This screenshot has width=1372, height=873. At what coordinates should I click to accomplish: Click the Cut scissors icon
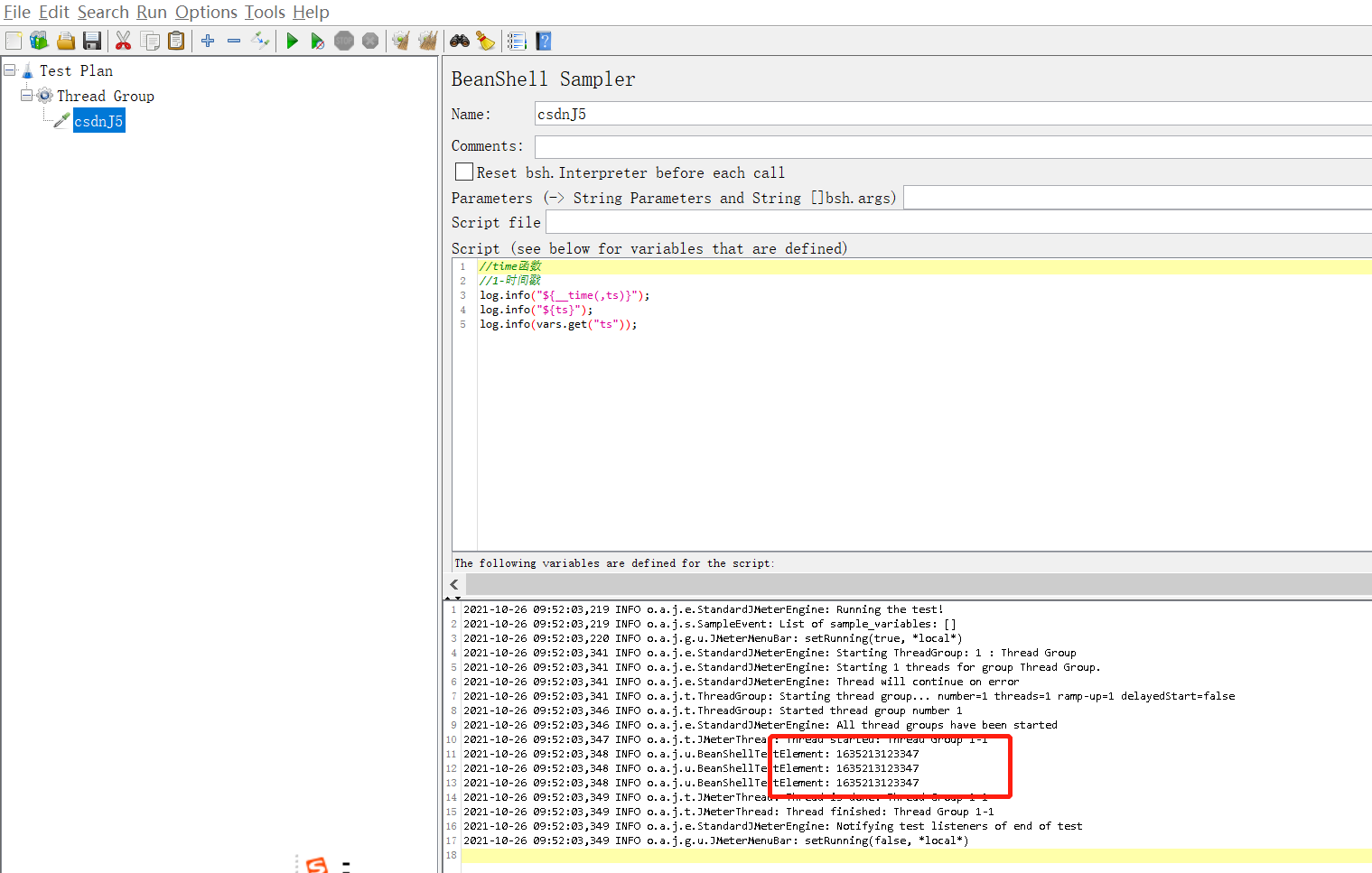click(123, 41)
